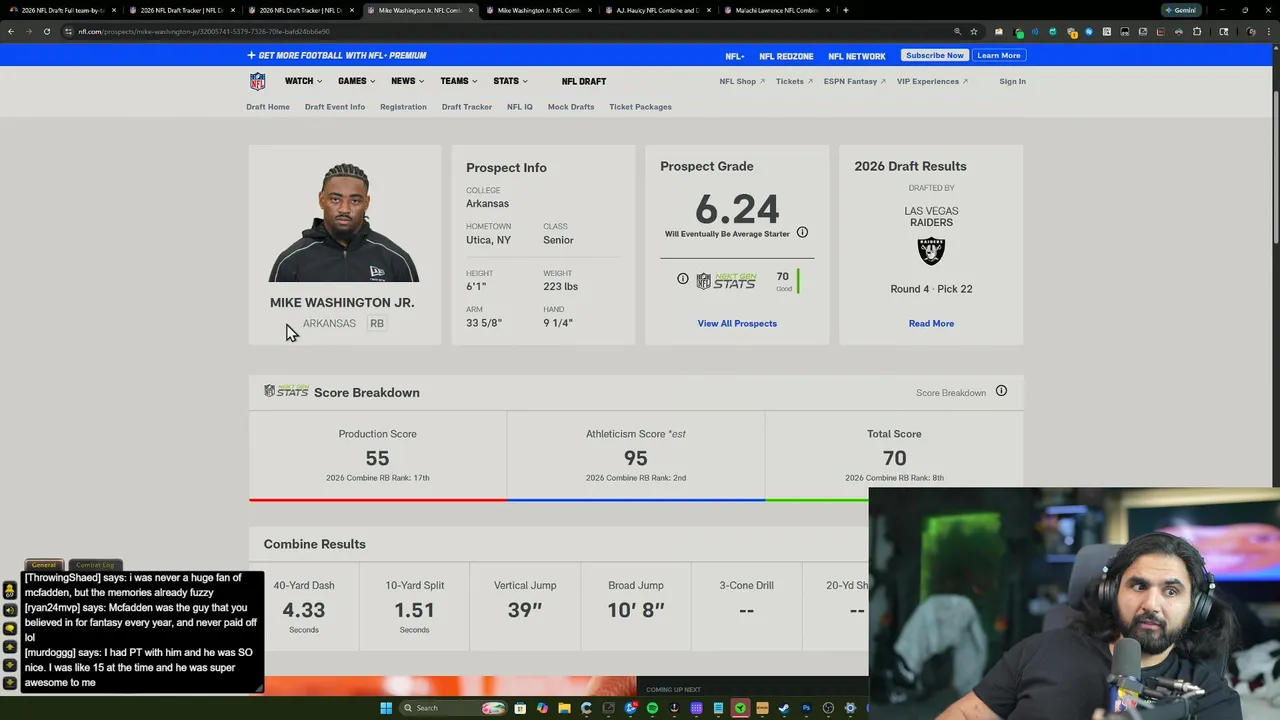Screen dimensions: 1280x720
Task: Click Athleticism Score 95 value
Action: pos(635,458)
